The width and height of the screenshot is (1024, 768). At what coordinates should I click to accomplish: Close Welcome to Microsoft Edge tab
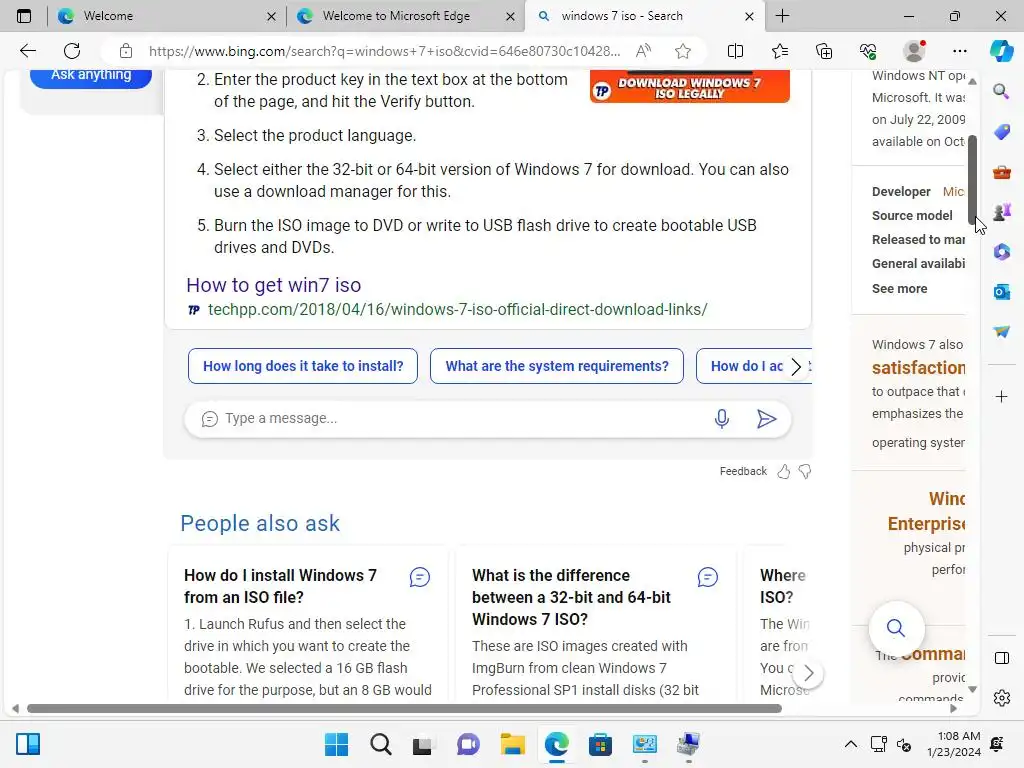510,16
